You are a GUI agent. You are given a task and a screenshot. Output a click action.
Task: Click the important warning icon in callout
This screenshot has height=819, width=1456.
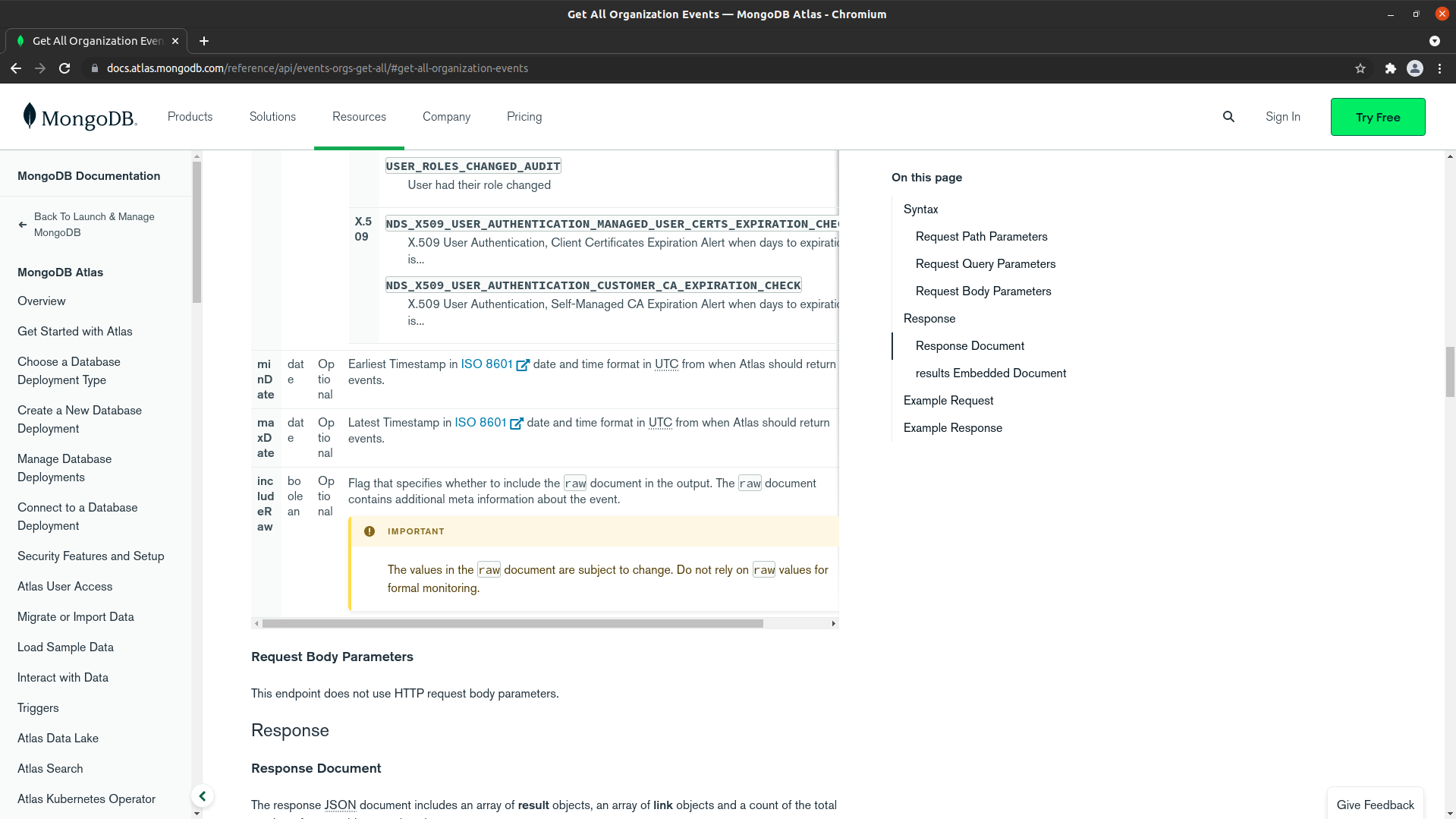[370, 531]
